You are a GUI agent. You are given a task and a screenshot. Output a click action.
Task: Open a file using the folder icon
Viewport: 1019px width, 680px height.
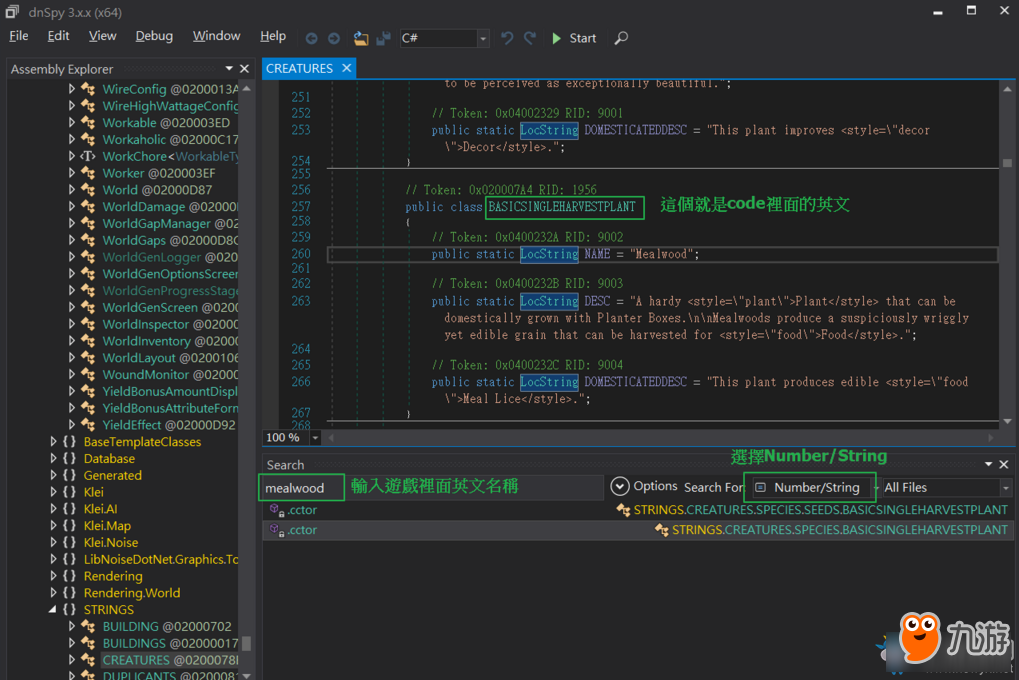pyautogui.click(x=361, y=38)
